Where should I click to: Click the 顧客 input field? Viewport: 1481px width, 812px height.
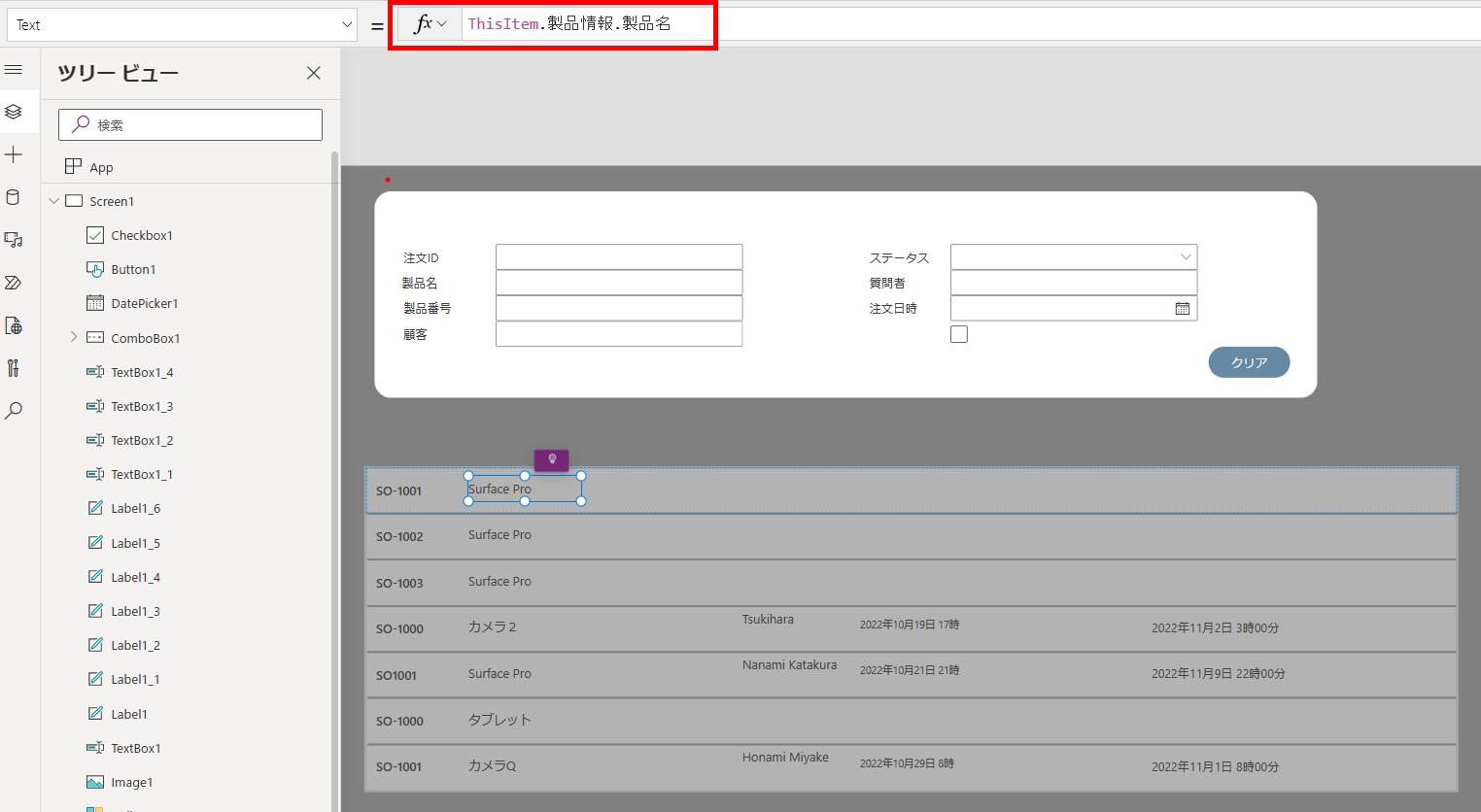(x=619, y=334)
